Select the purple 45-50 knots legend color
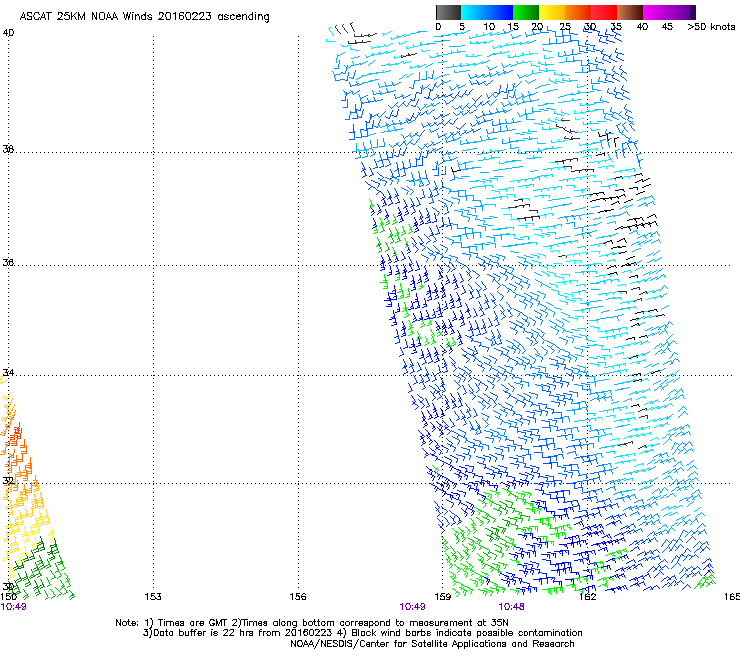This screenshot has height=650, width=740. tap(682, 12)
